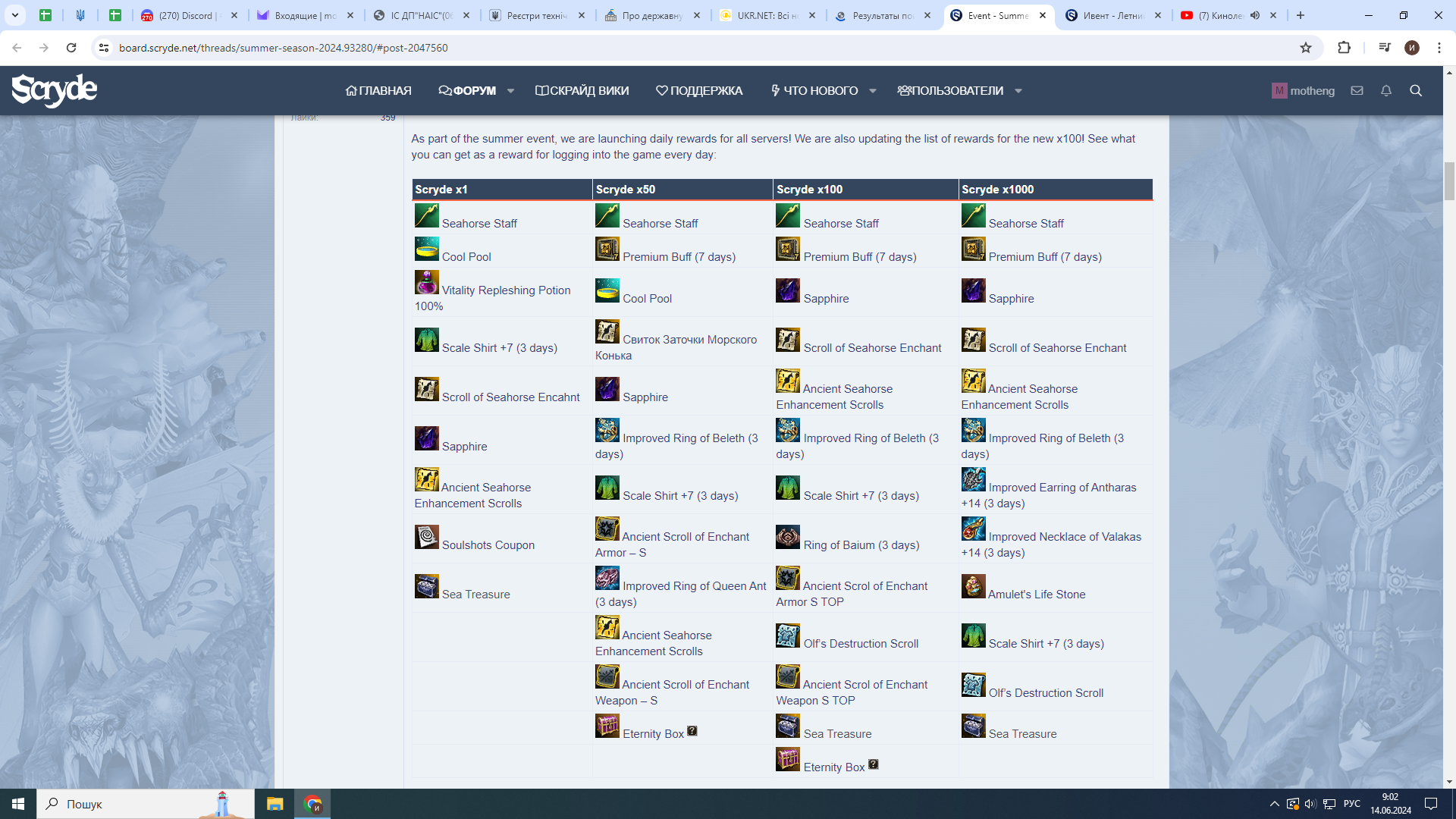Switch to the Discord browser tab
The height and width of the screenshot is (819, 1456).
pos(185,15)
